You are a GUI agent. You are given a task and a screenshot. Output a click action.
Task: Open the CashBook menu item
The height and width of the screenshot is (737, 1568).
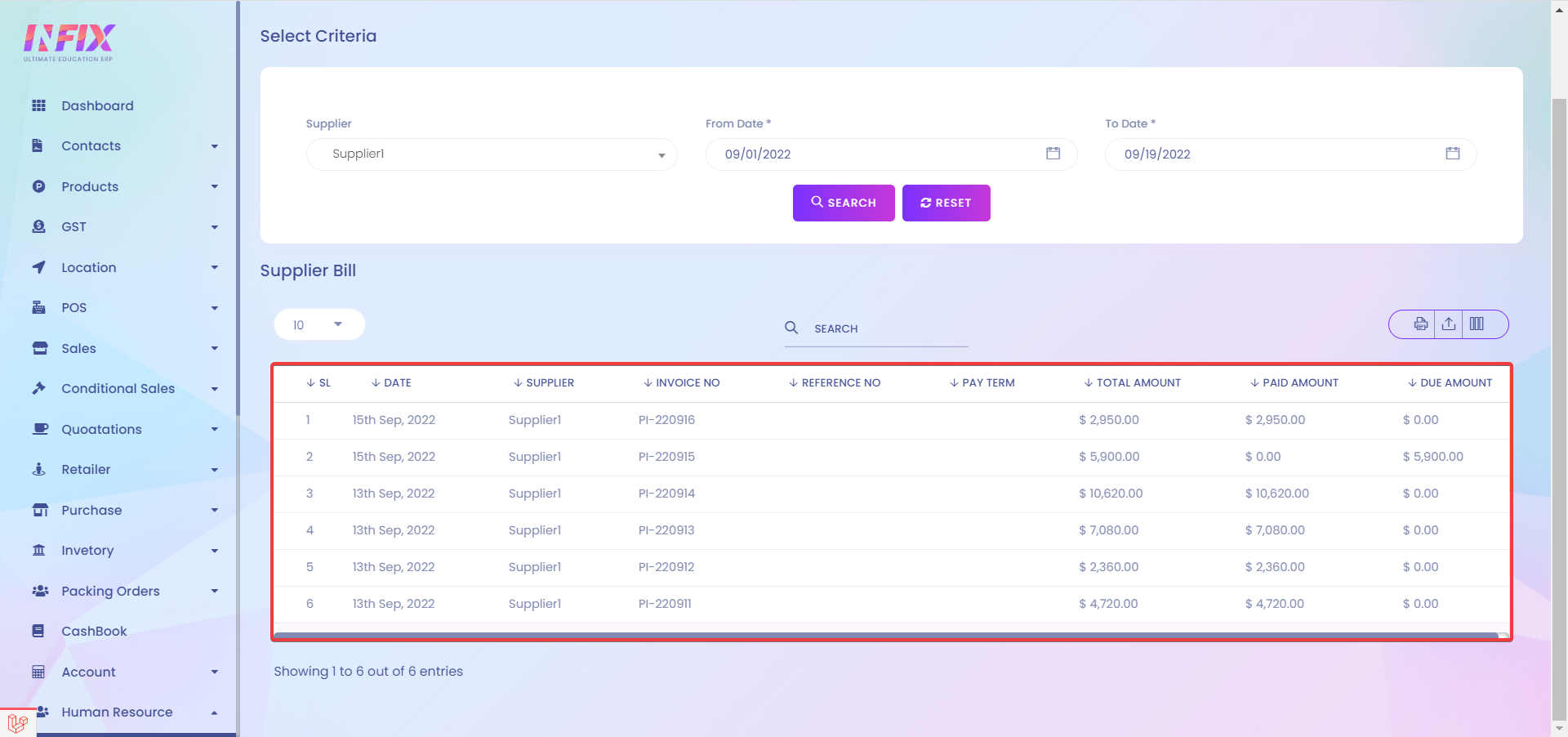(x=94, y=631)
